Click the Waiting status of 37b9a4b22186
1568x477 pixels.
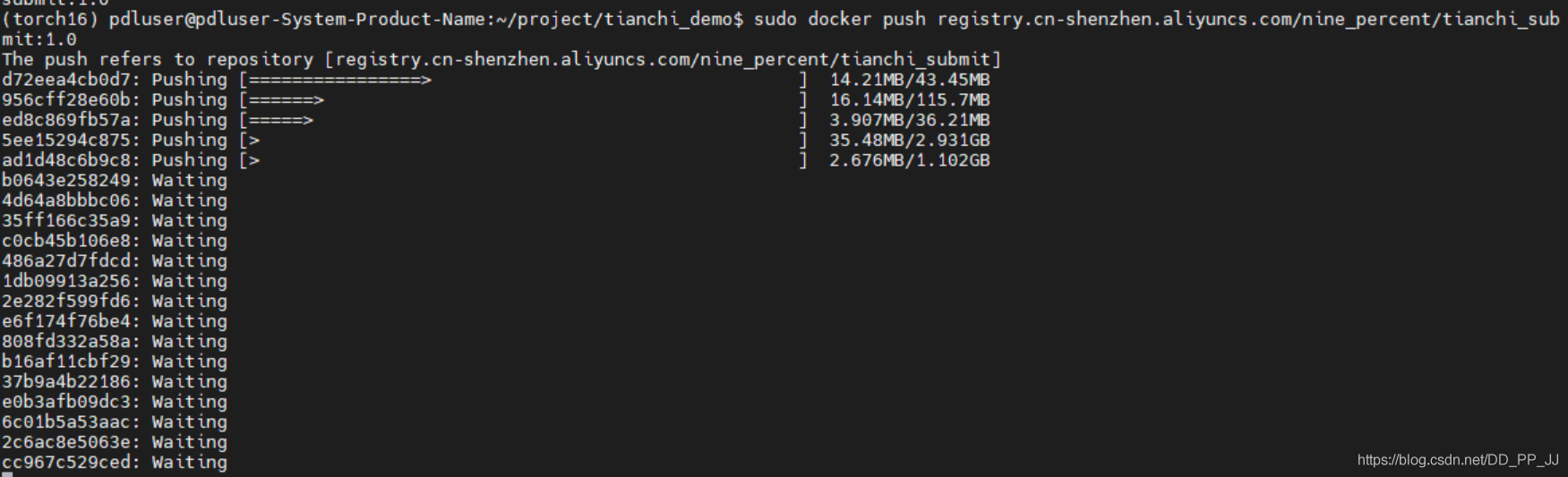(189, 382)
